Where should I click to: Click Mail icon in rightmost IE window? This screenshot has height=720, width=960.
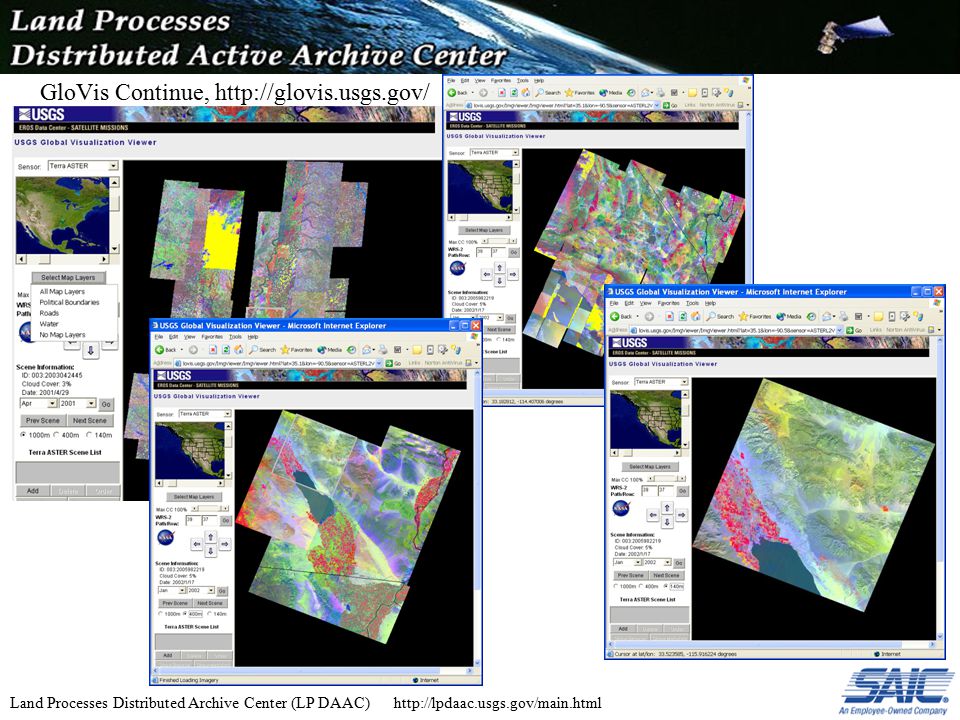point(827,317)
